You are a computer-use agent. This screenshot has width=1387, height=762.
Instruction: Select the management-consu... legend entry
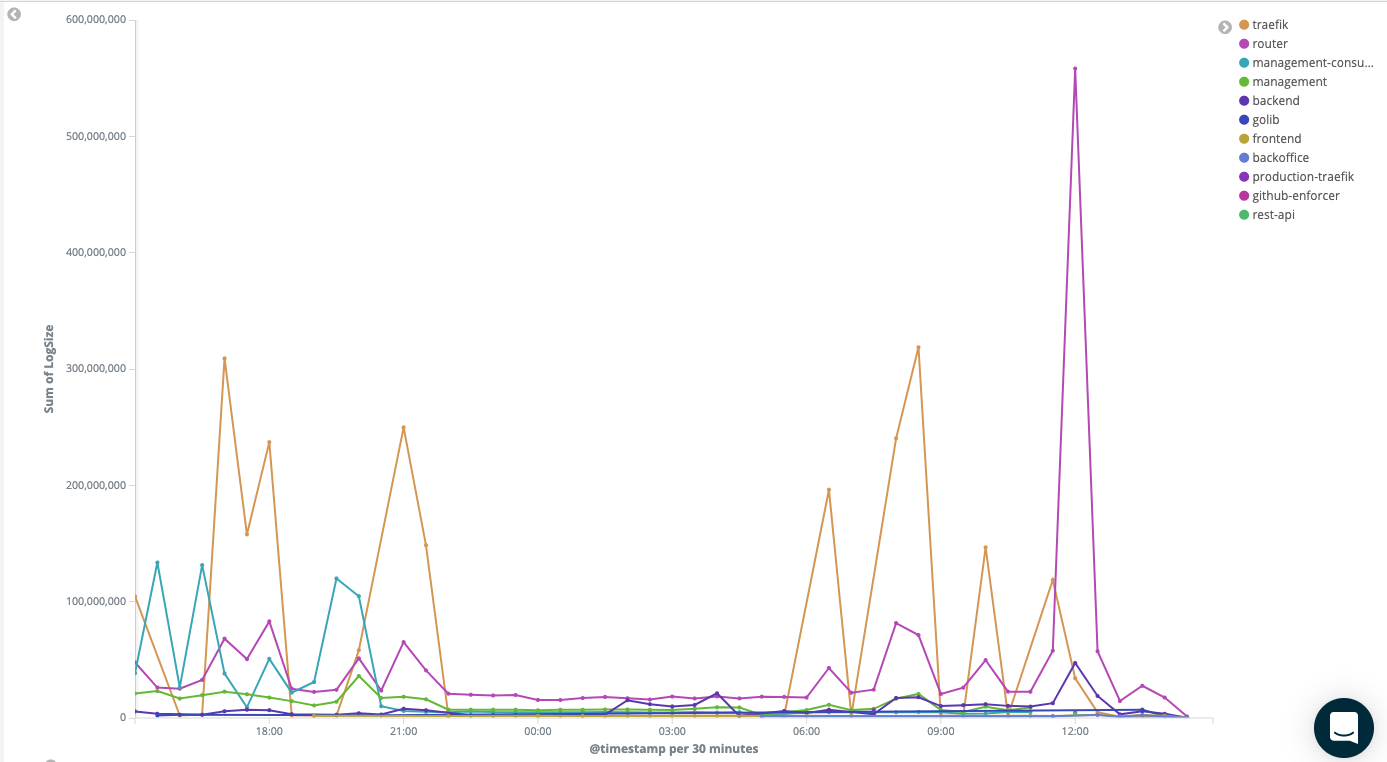click(x=1306, y=63)
